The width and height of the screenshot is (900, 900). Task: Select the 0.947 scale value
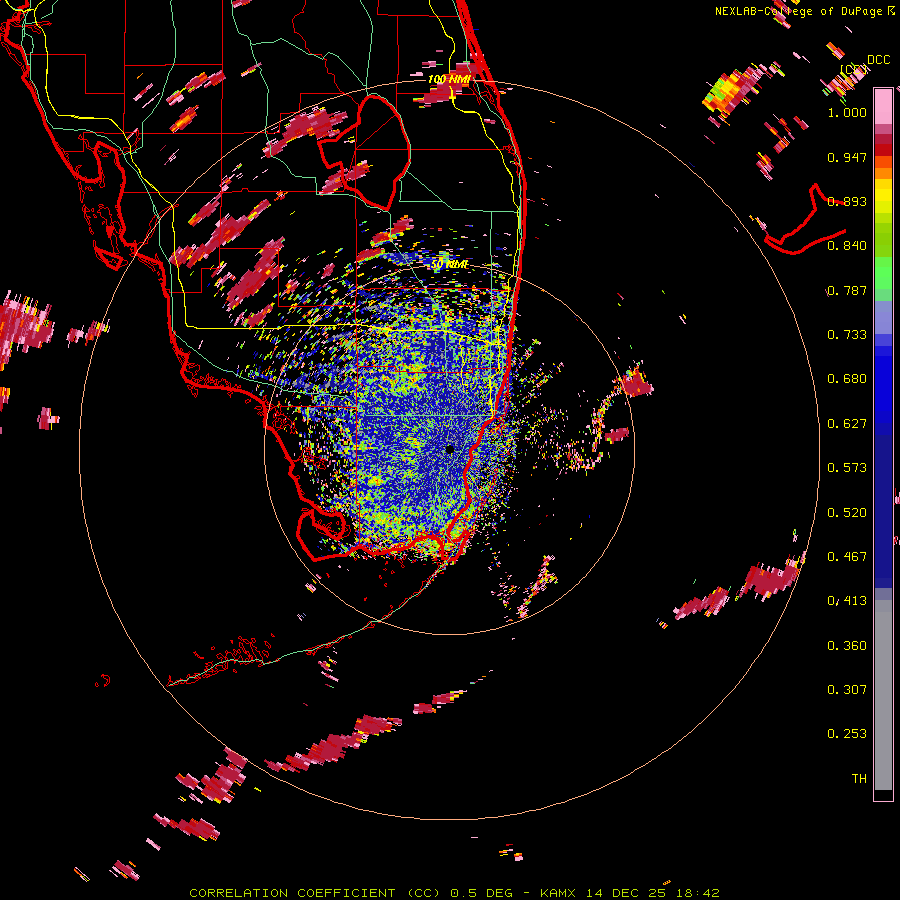(x=847, y=157)
